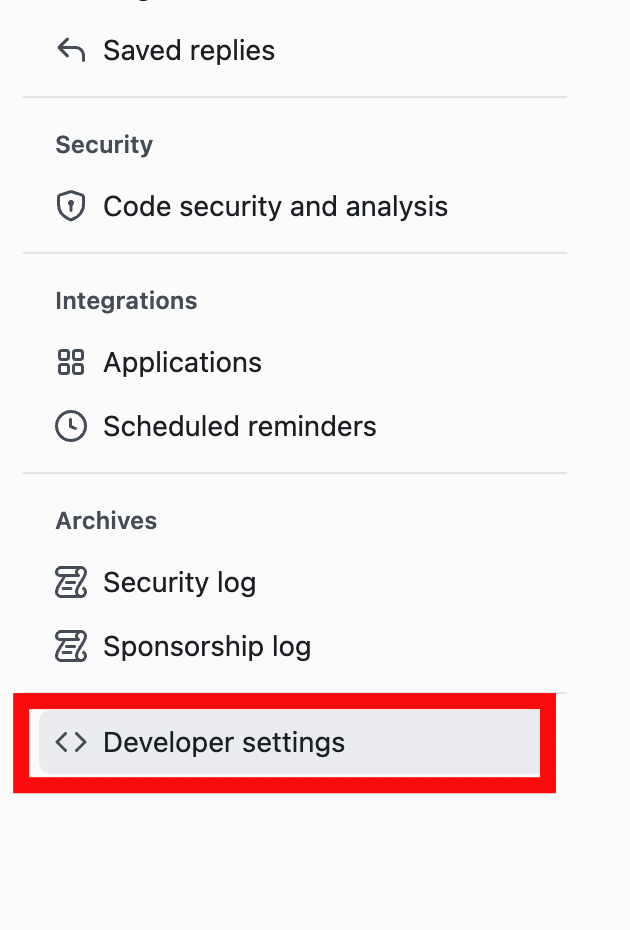Select Scheduled reminders in the sidebar
The height and width of the screenshot is (930, 630).
(240, 426)
